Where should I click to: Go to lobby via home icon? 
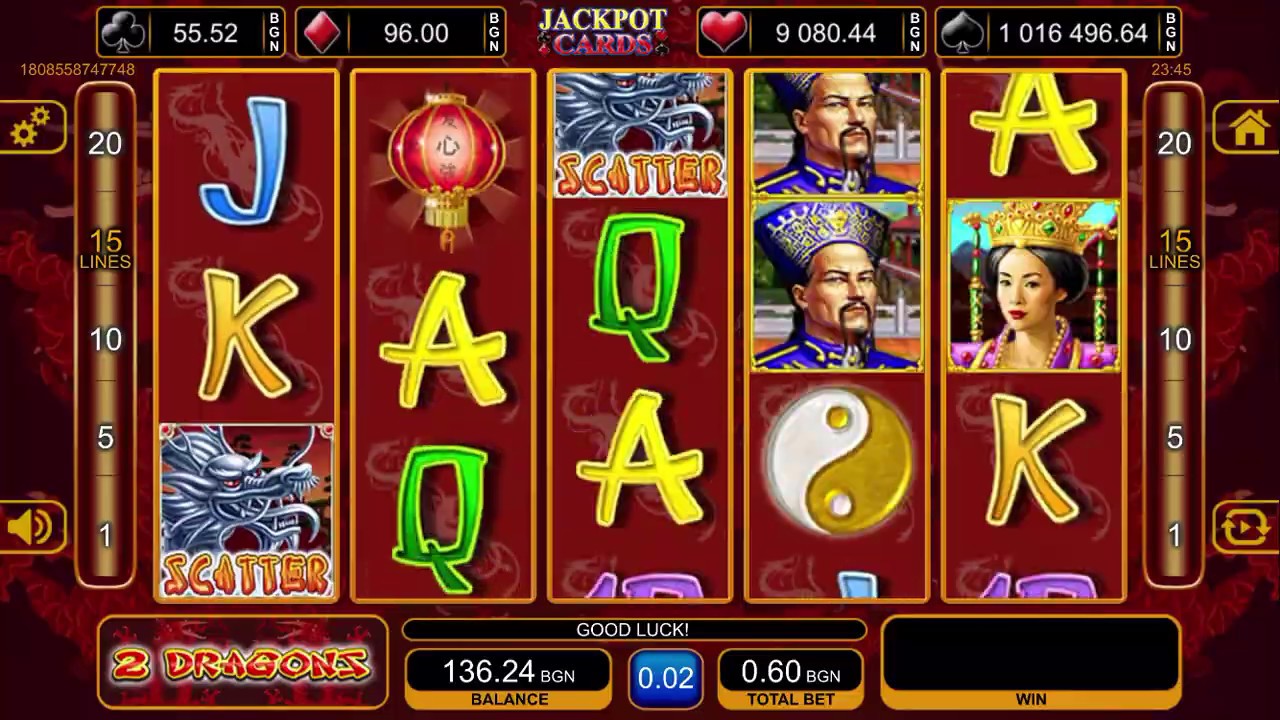[1249, 127]
